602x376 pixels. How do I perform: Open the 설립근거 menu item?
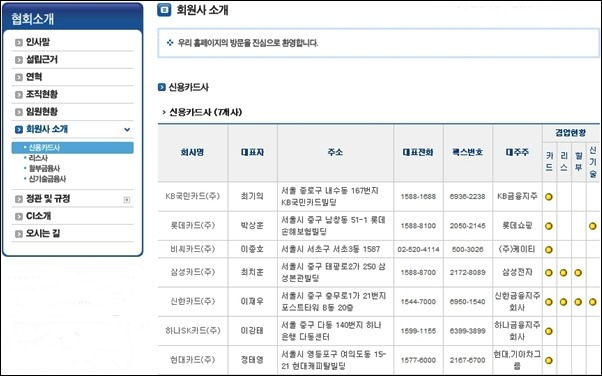[41, 60]
